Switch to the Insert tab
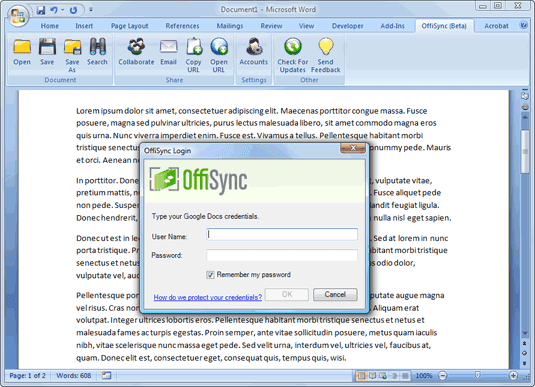Screen dimensions: 535x387 [84, 26]
